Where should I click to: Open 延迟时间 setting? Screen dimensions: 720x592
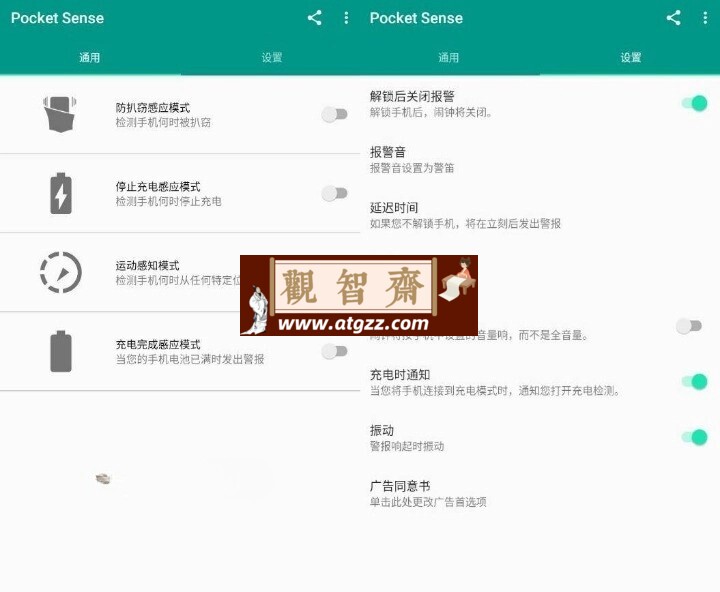(x=540, y=215)
